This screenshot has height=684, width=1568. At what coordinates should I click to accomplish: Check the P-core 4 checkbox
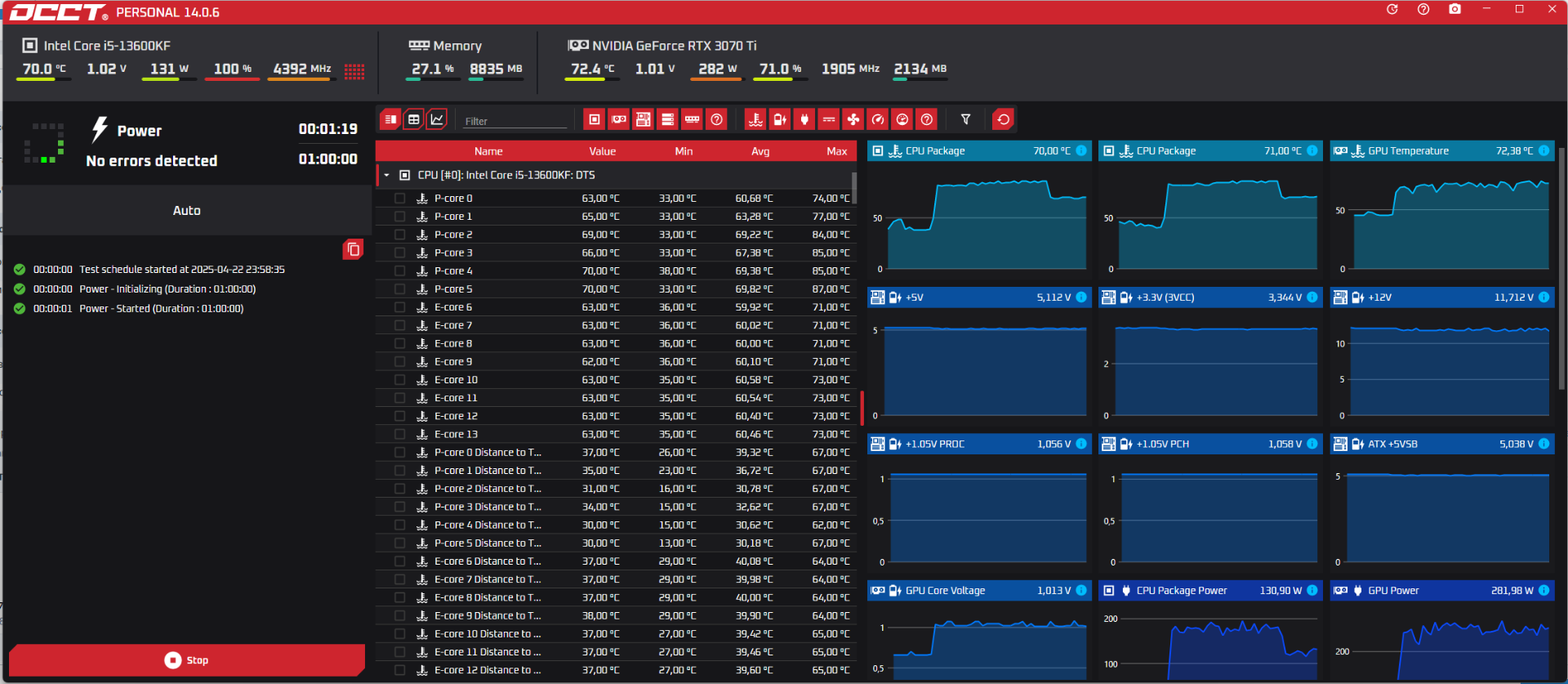399,271
